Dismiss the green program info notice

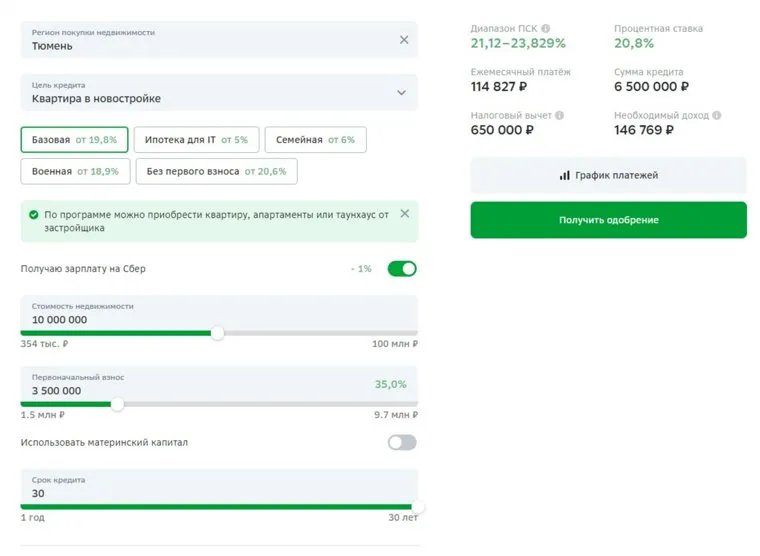(404, 214)
